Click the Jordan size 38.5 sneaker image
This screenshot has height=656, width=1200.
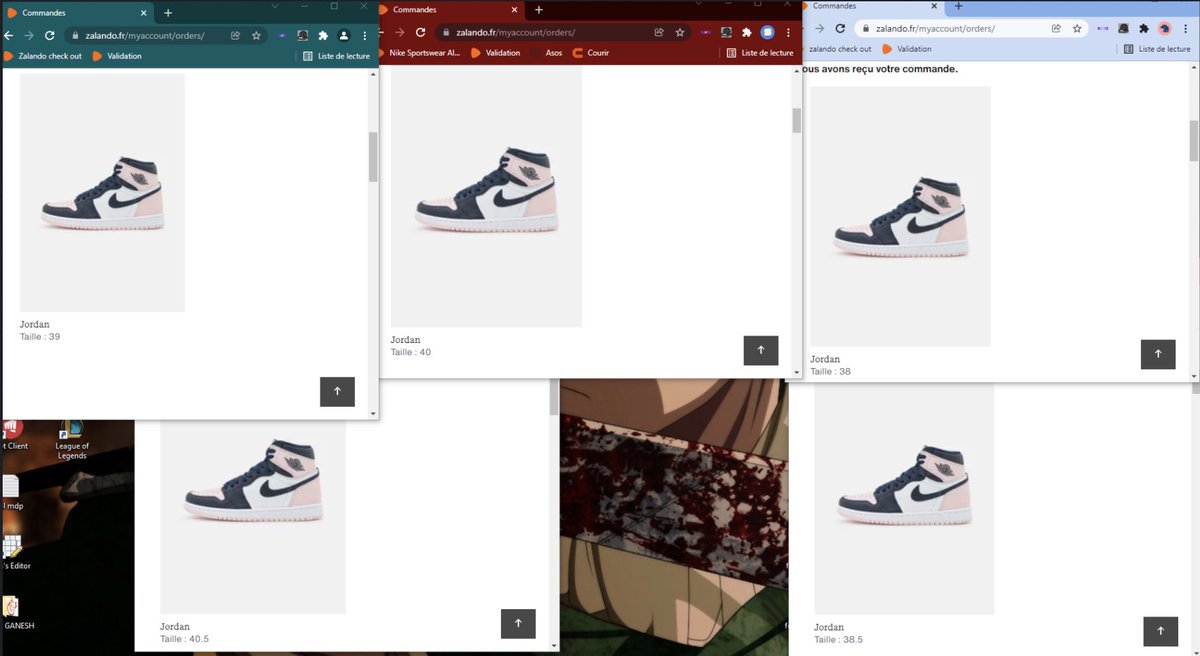(x=904, y=498)
